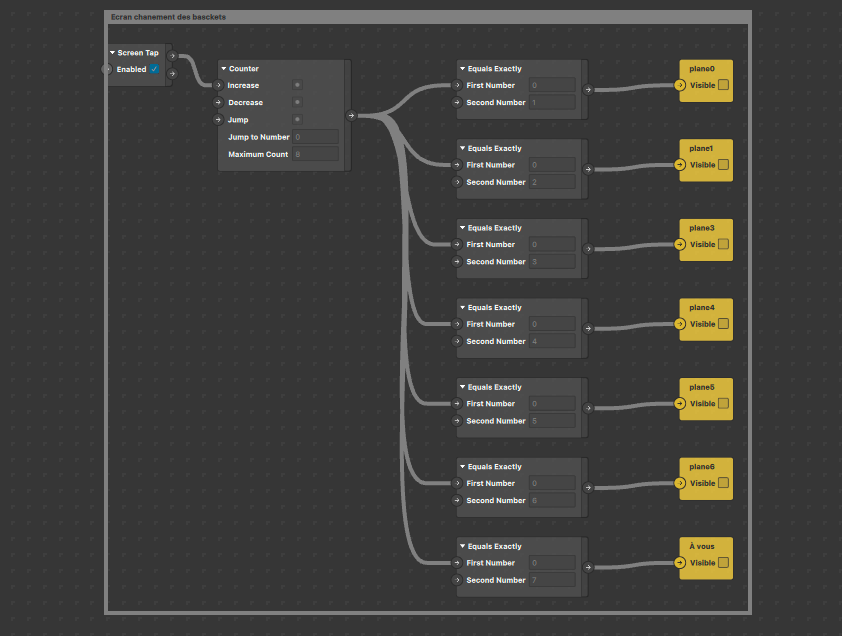Click the plane0 Visible input port

(x=680, y=85)
